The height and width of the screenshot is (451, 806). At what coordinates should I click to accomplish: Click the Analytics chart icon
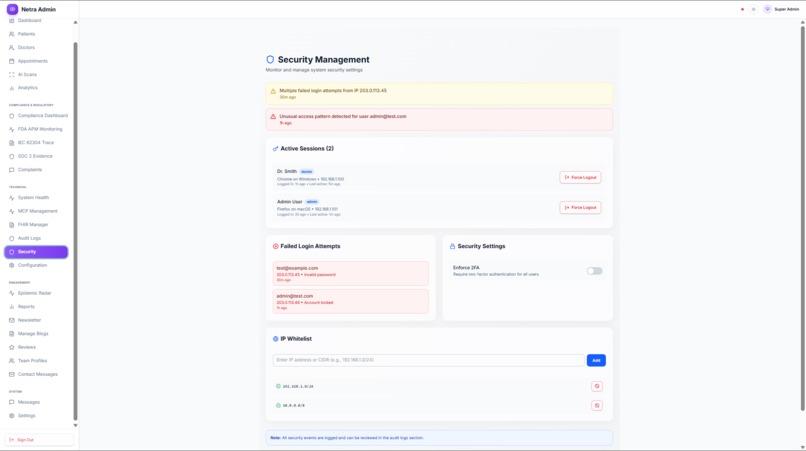click(x=11, y=88)
